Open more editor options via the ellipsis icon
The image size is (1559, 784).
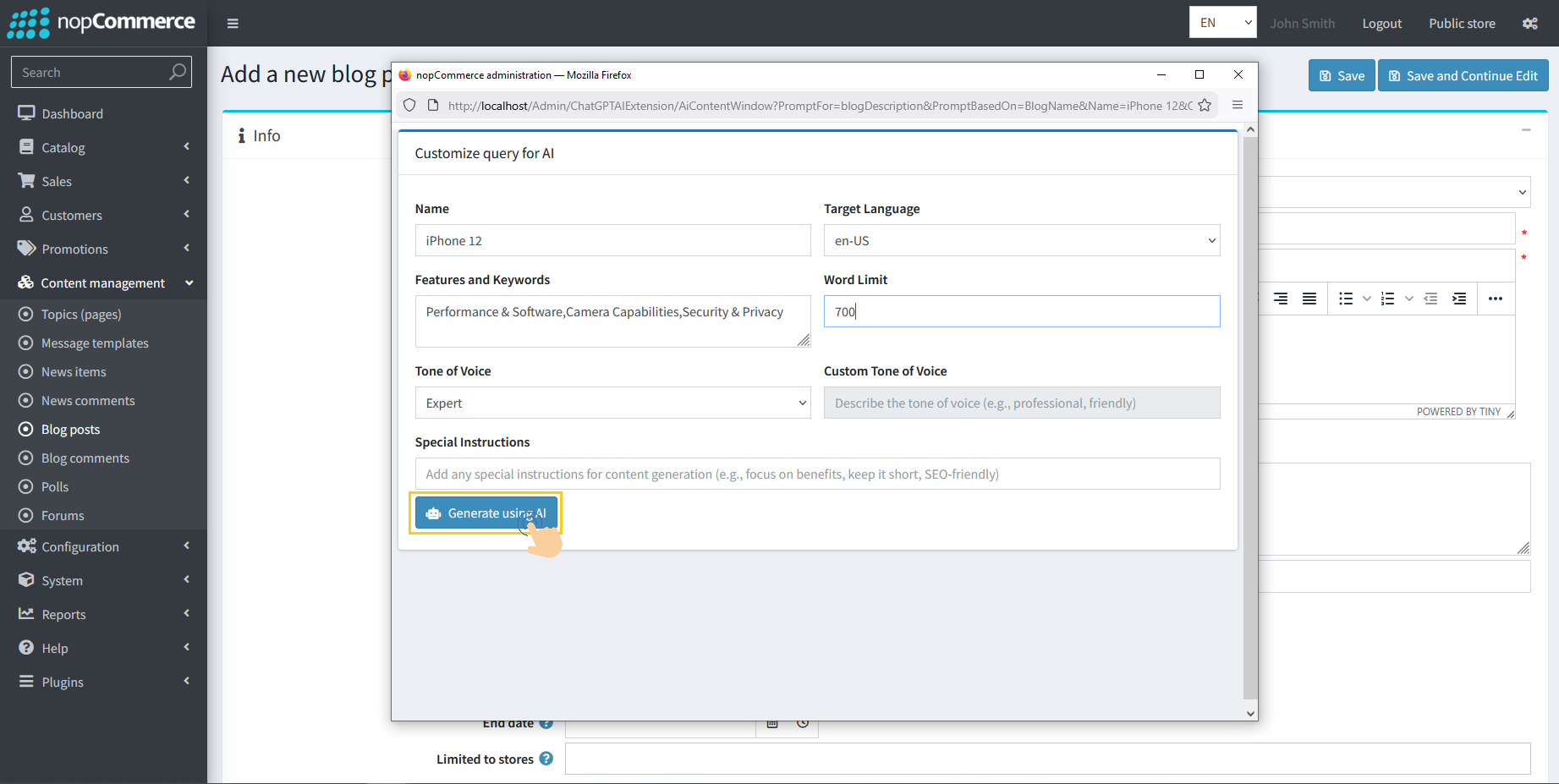(1496, 298)
